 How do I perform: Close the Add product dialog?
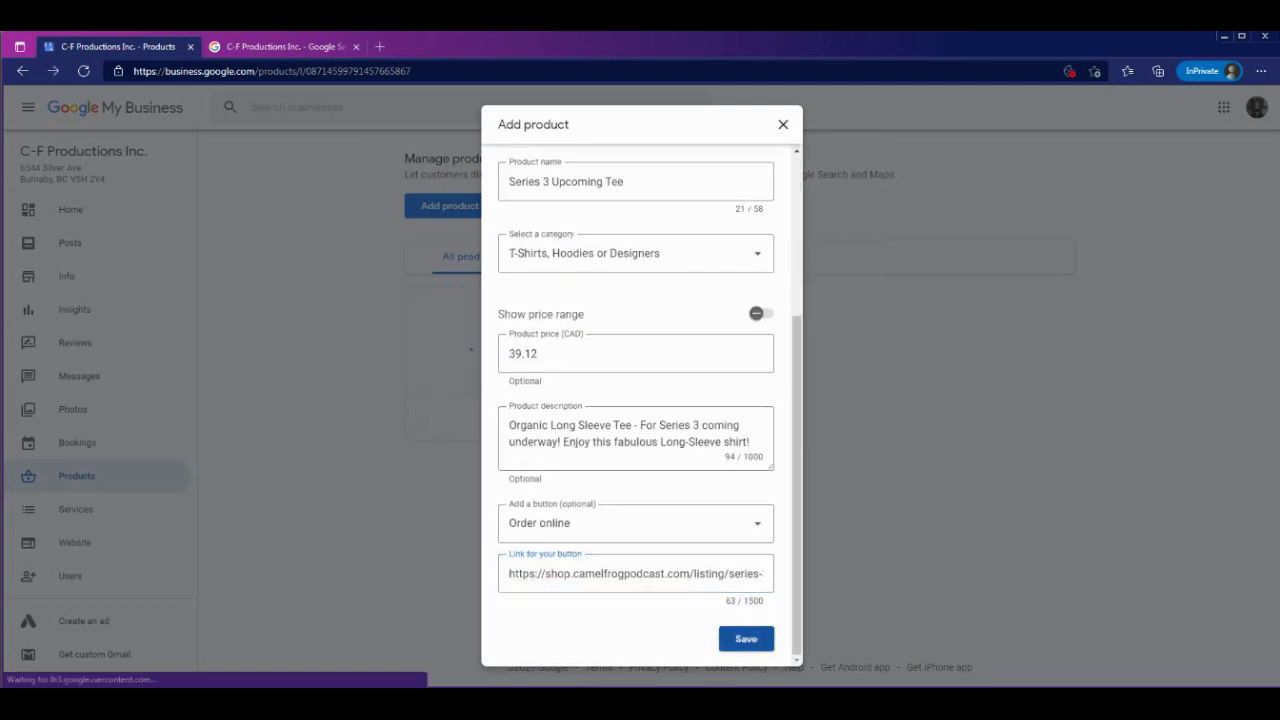click(x=783, y=125)
